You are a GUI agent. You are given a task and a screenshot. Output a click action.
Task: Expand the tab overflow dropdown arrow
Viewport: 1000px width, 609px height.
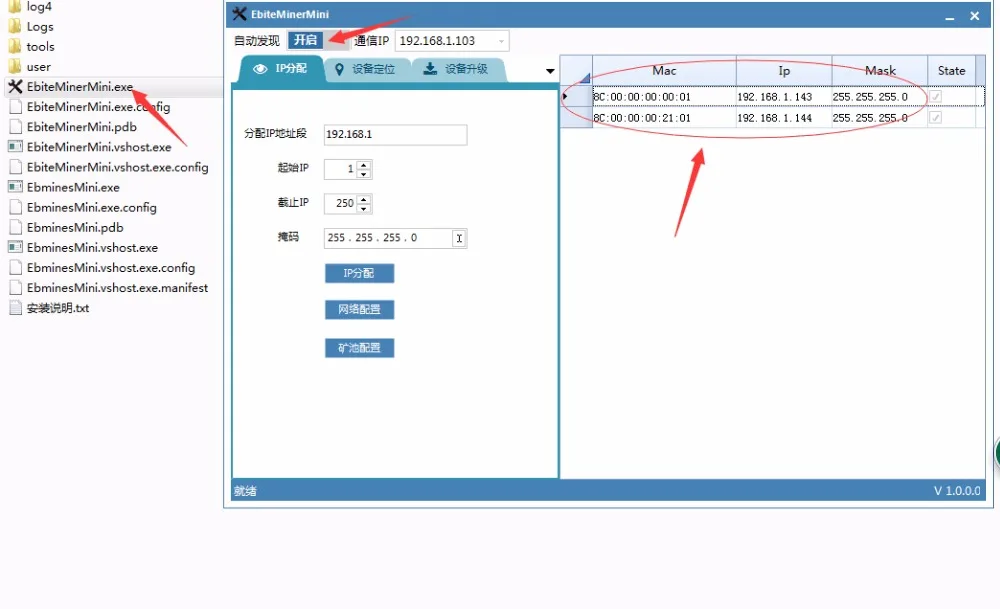click(550, 71)
